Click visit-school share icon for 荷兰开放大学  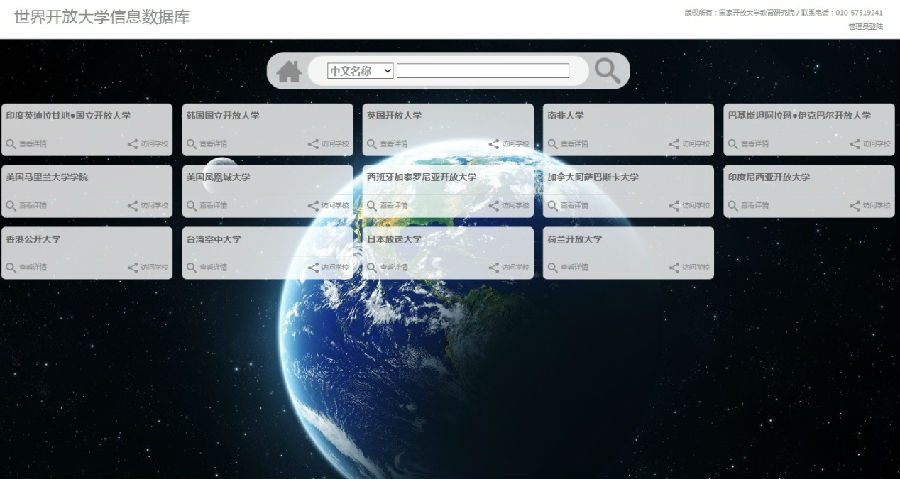[x=675, y=268]
